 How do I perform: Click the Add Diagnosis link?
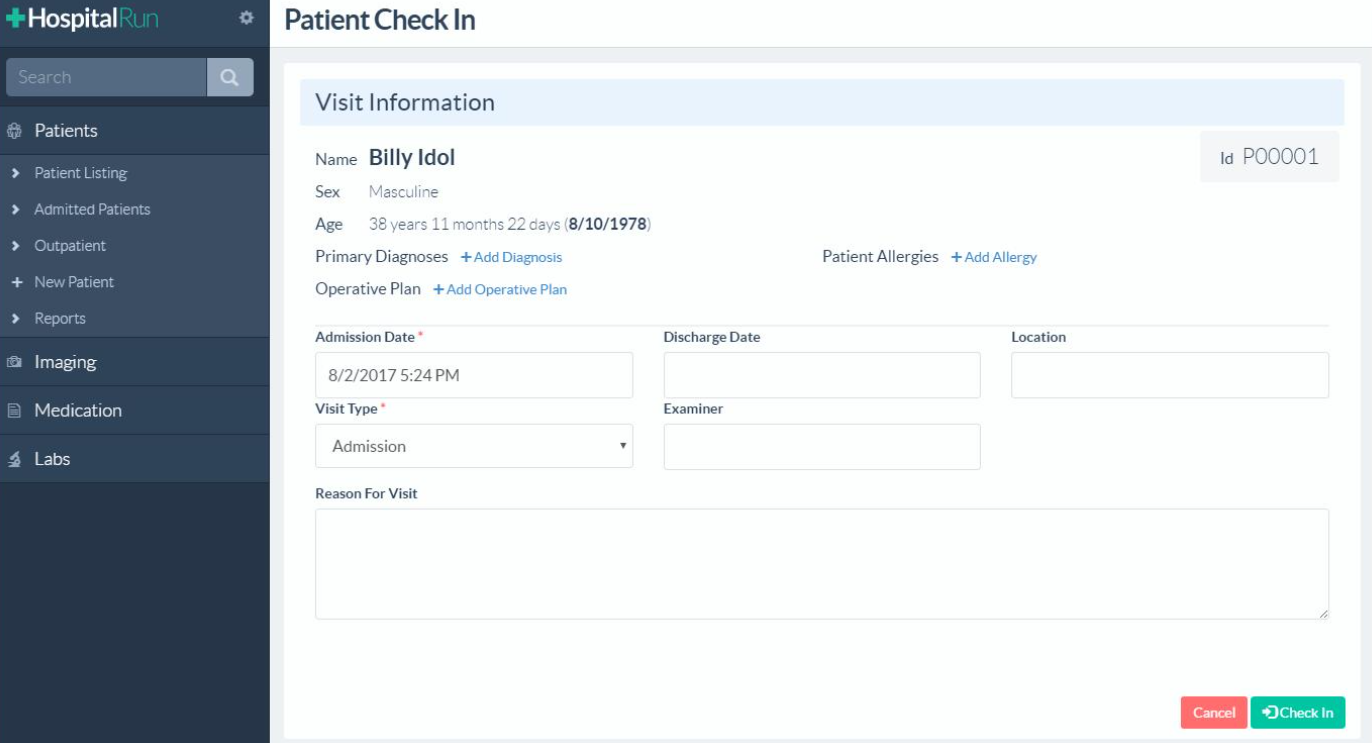point(511,257)
